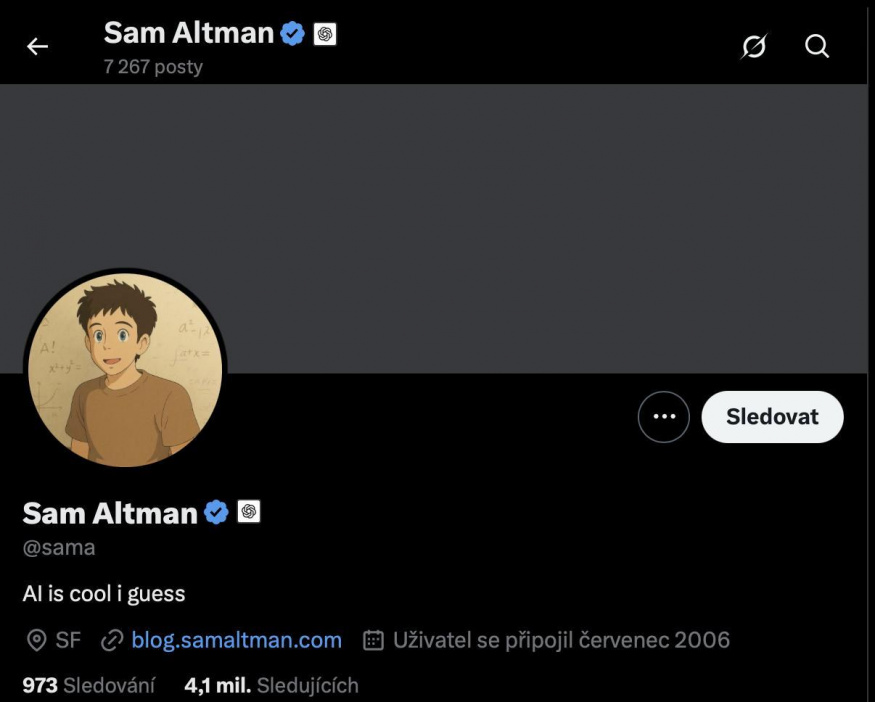This screenshot has width=875, height=702.
Task: Click the @sama handle text
Action: [58, 547]
